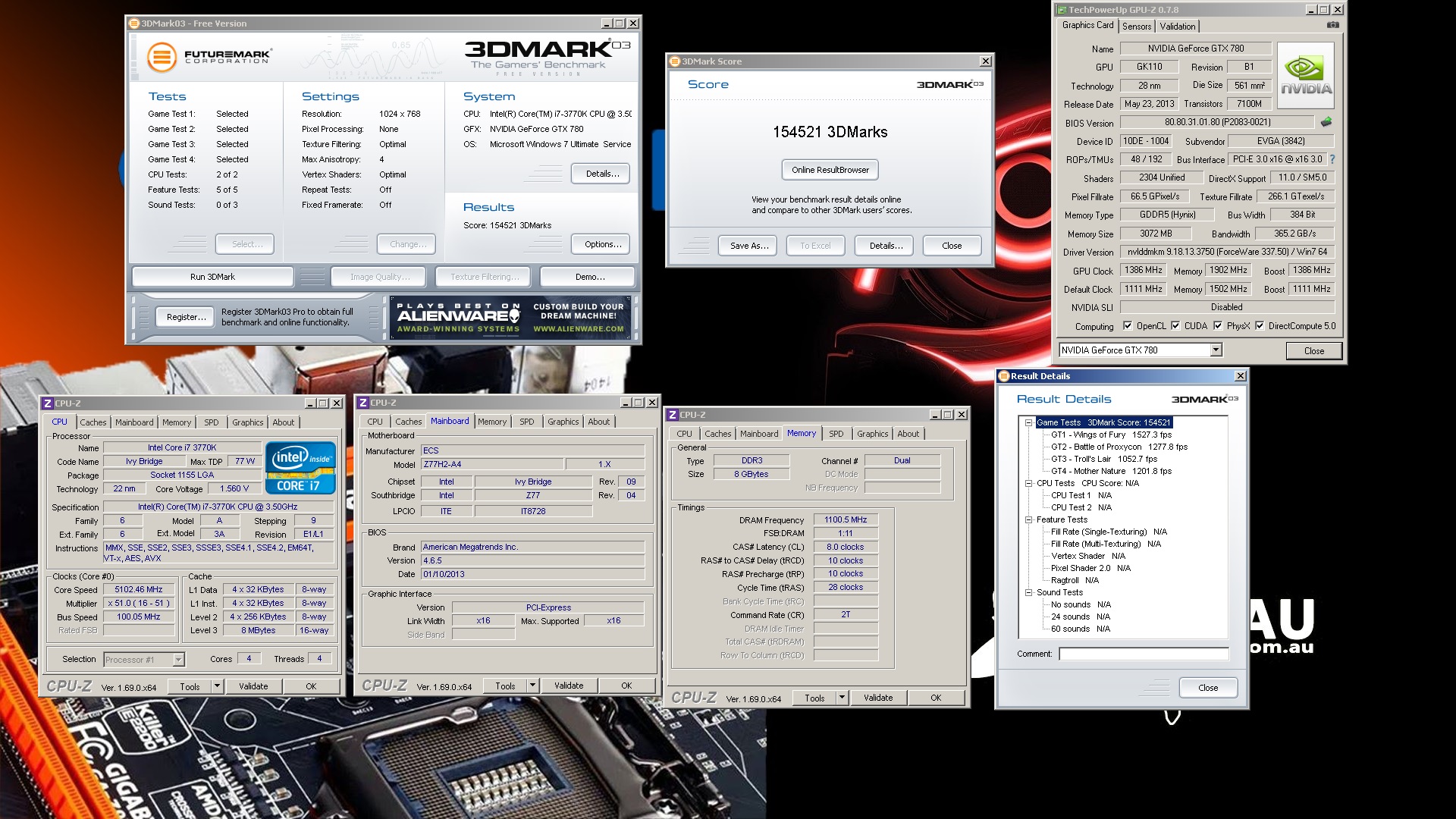Click the GPU-Z title bar icon
This screenshot has height=819, width=1456.
pos(1062,10)
